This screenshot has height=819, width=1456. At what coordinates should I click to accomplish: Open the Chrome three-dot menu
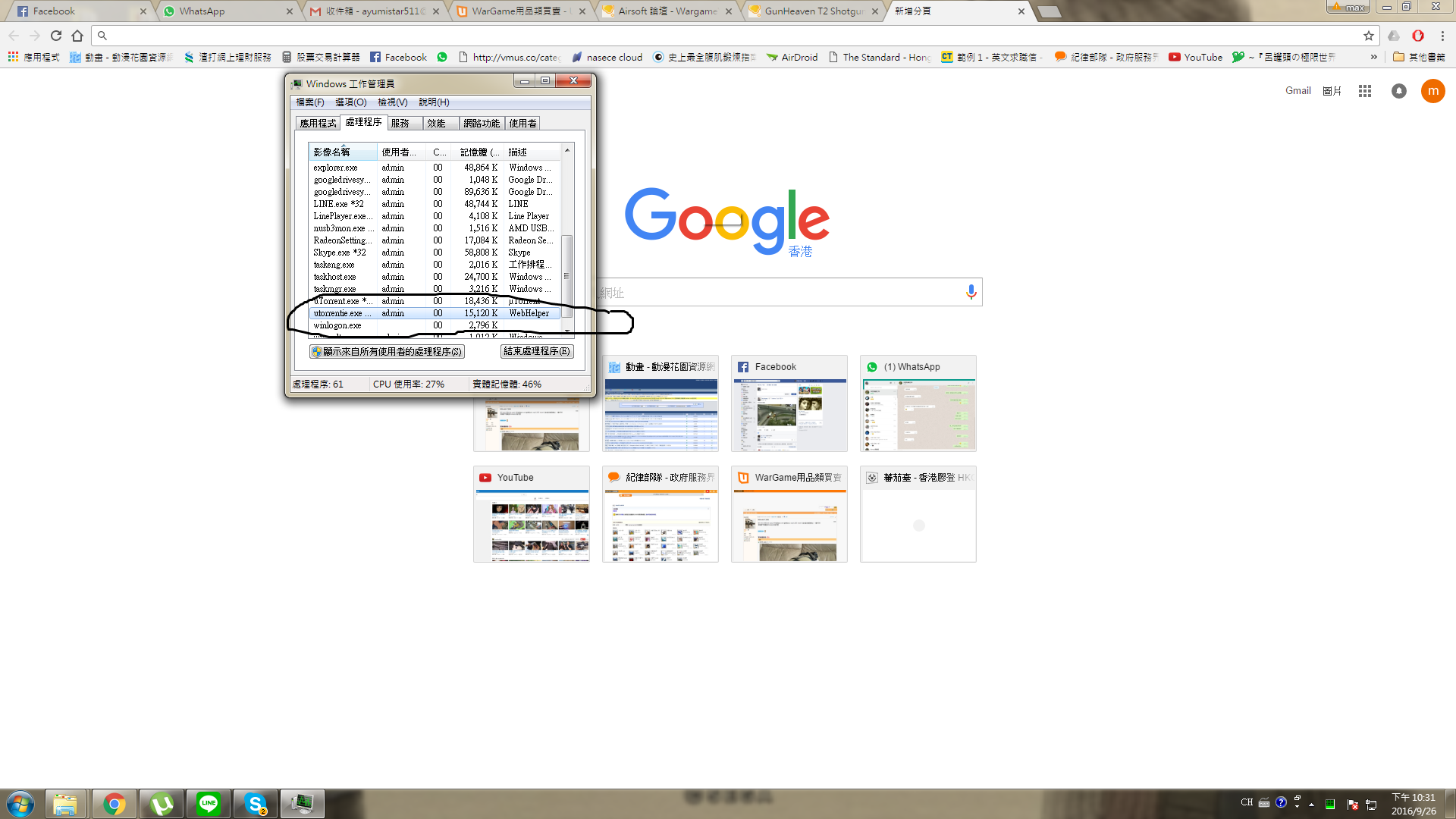click(1442, 36)
